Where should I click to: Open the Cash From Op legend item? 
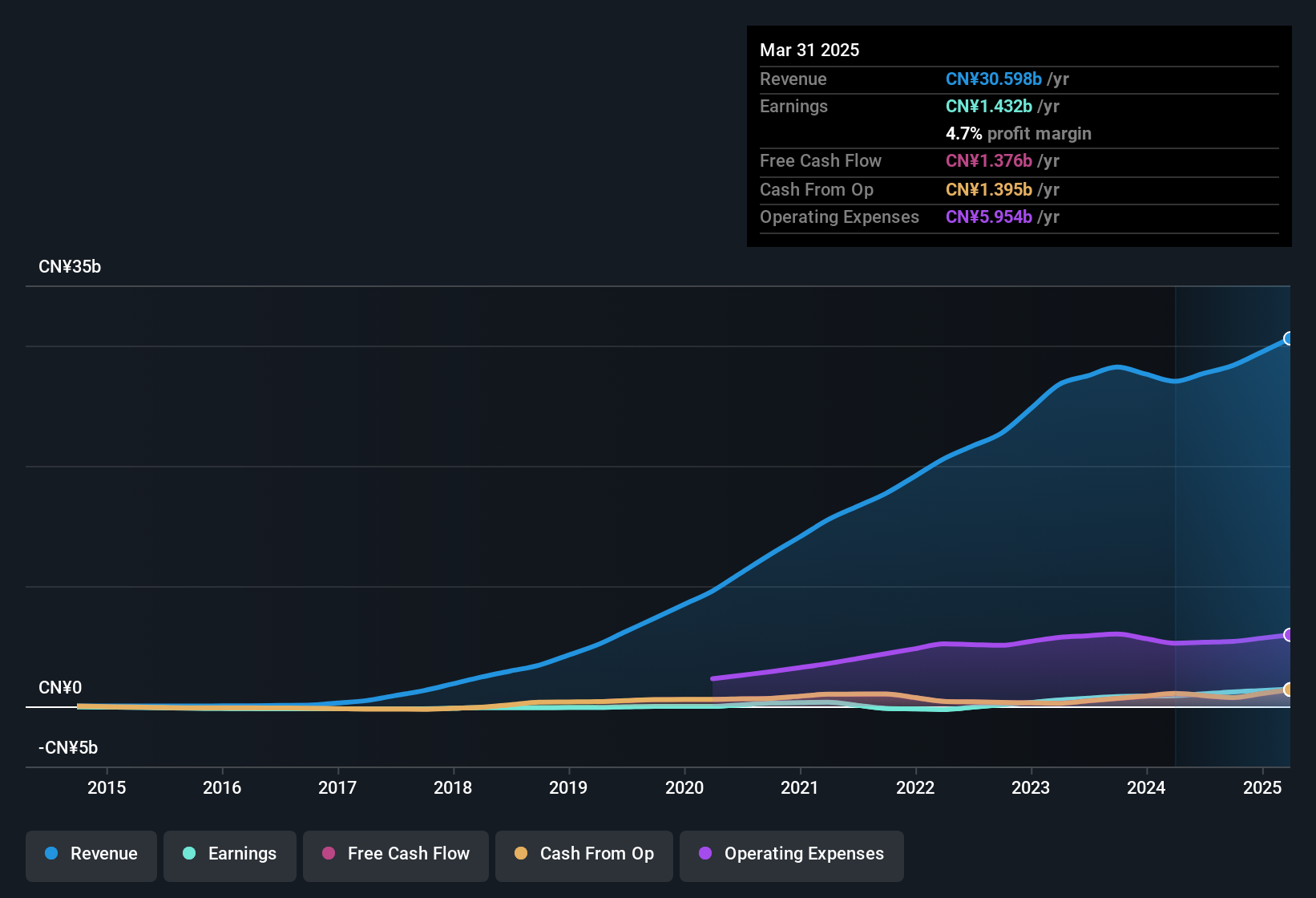click(x=583, y=854)
